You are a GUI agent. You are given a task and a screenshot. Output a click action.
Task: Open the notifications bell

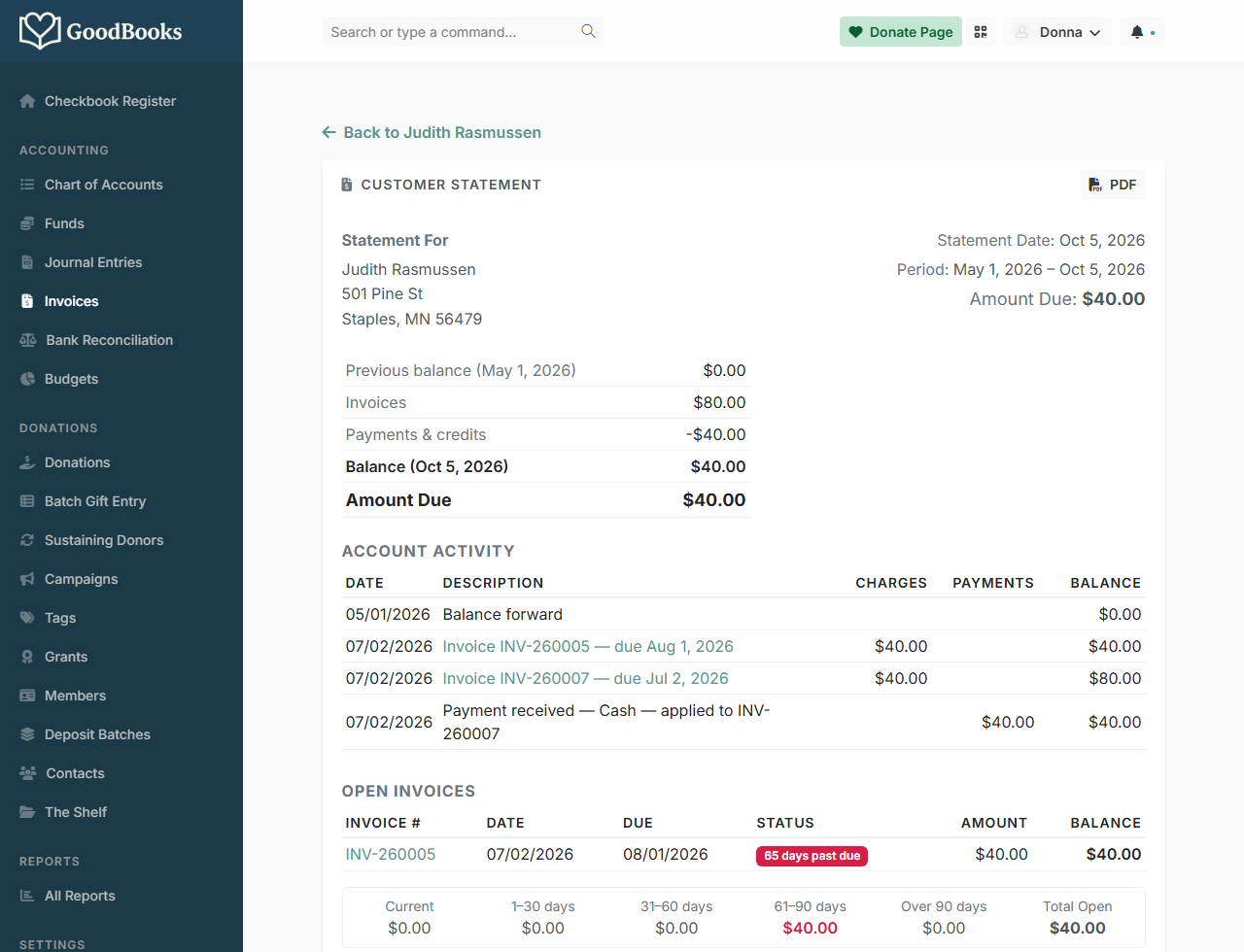[1137, 32]
